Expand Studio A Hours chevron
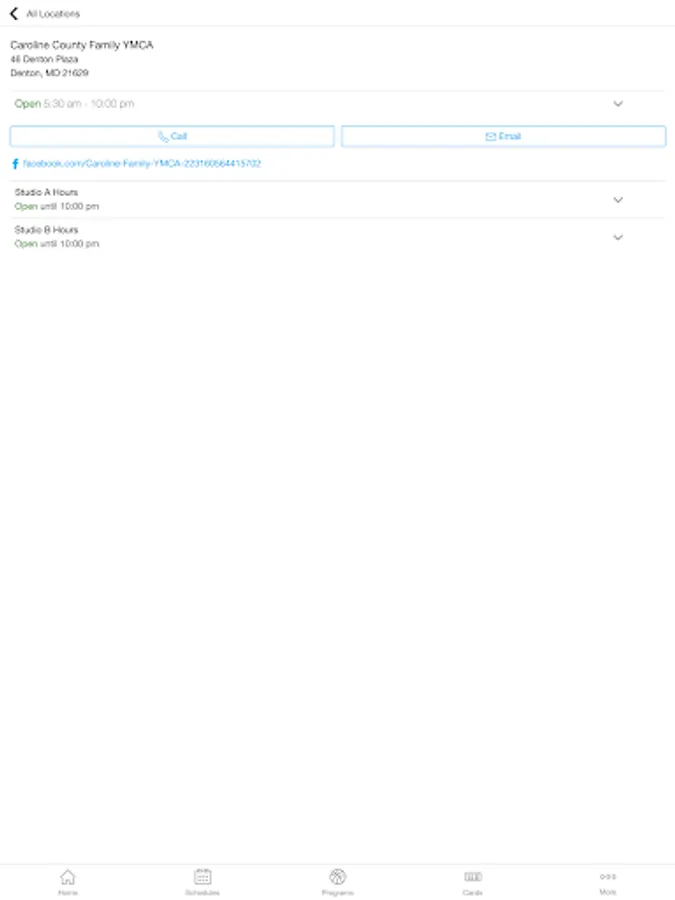 (x=618, y=200)
